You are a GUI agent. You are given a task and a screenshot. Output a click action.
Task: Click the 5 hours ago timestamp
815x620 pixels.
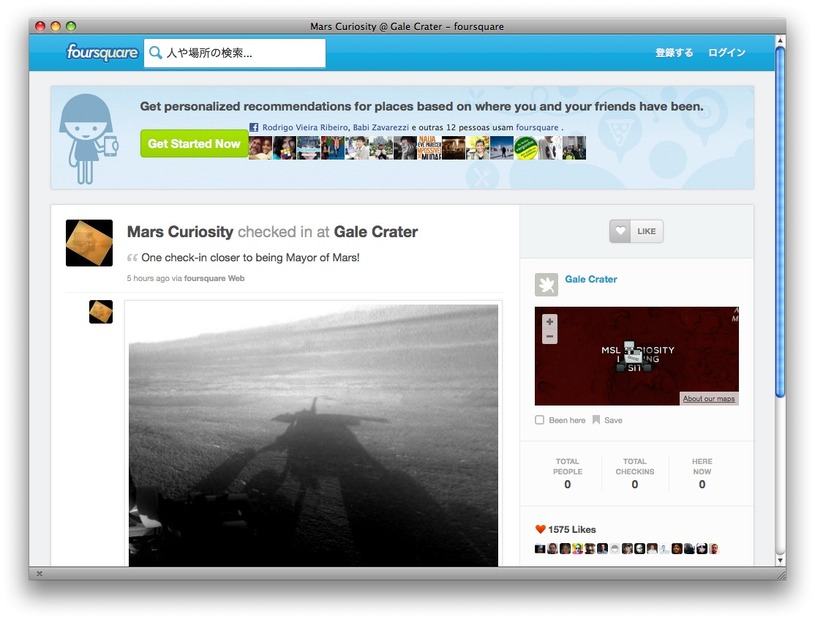coord(148,278)
